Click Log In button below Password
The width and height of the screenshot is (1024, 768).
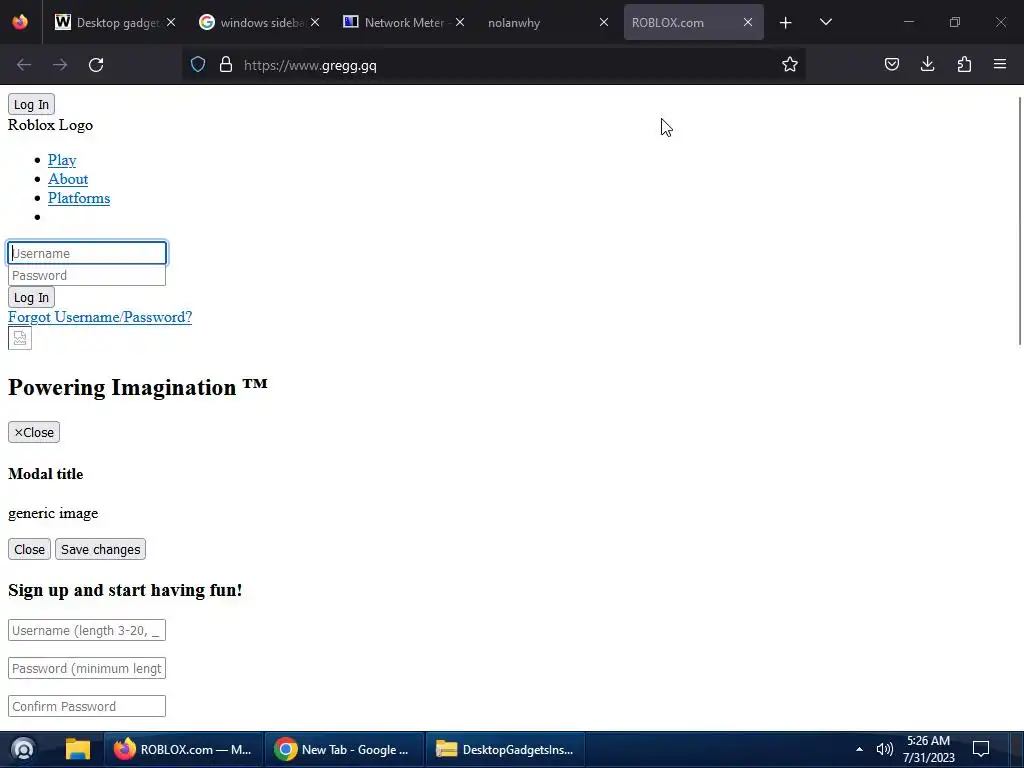(31, 298)
